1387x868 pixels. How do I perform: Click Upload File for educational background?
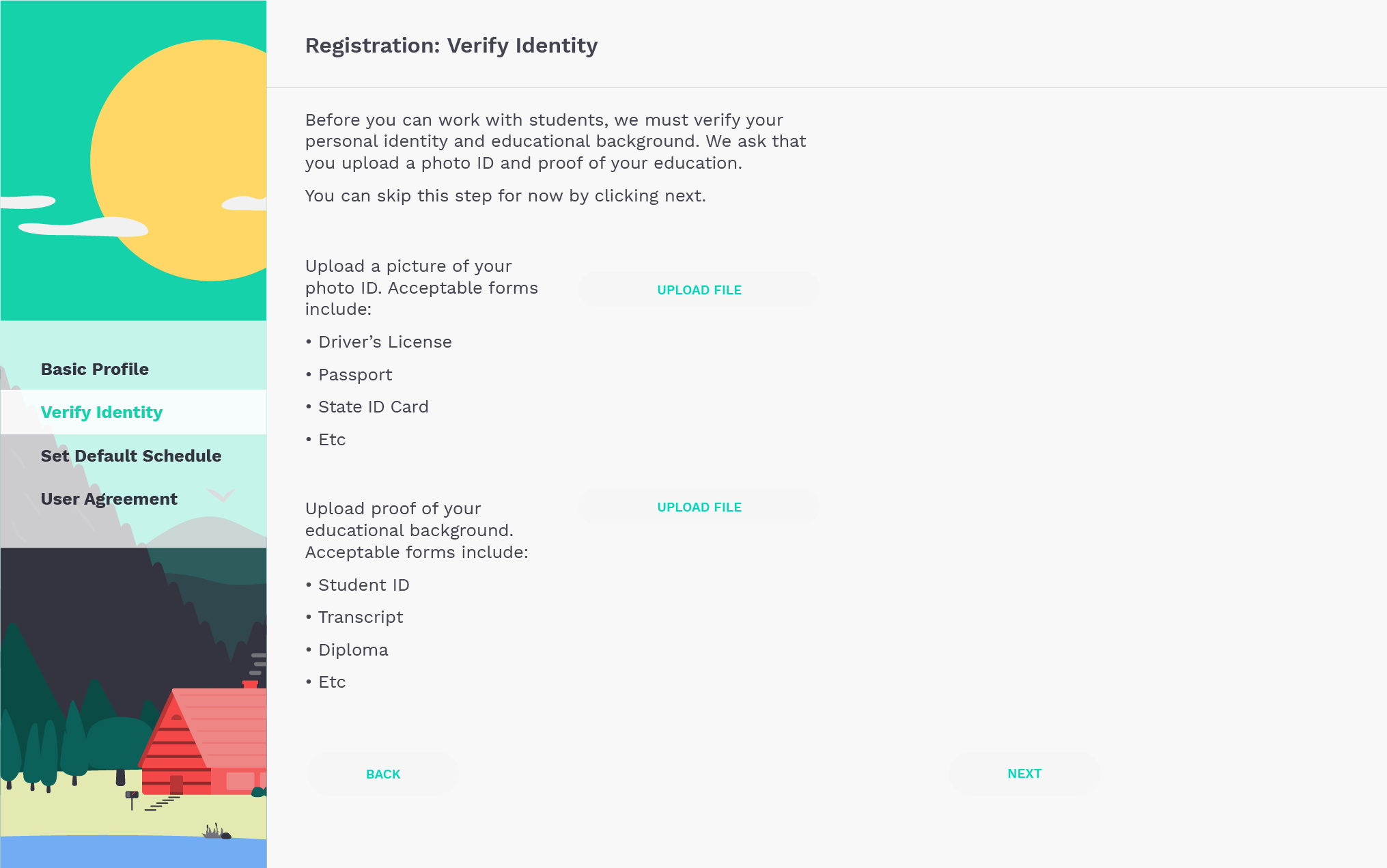click(699, 507)
